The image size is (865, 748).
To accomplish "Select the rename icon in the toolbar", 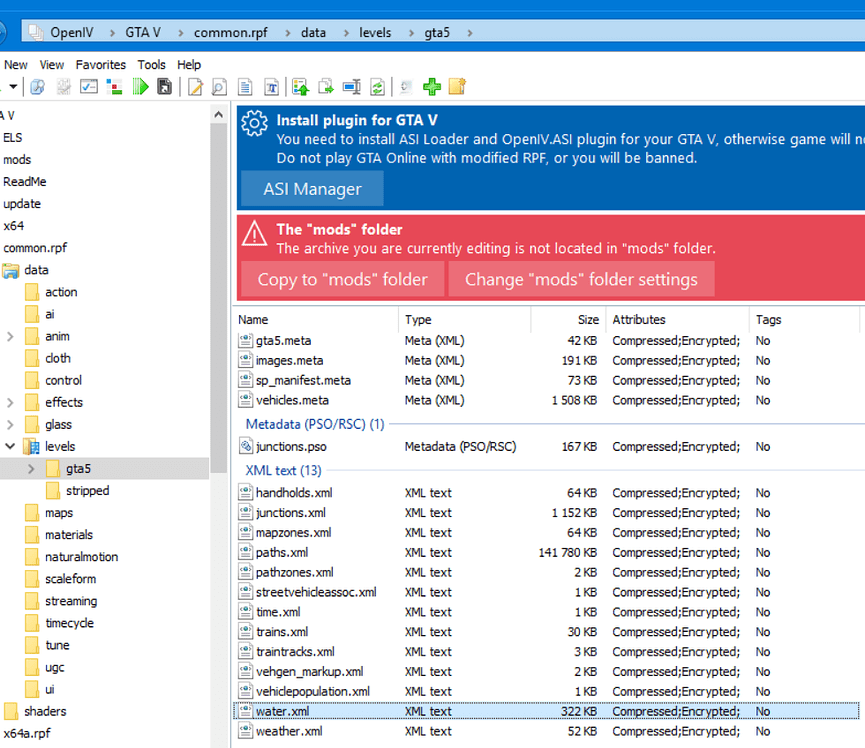I will click(x=351, y=87).
